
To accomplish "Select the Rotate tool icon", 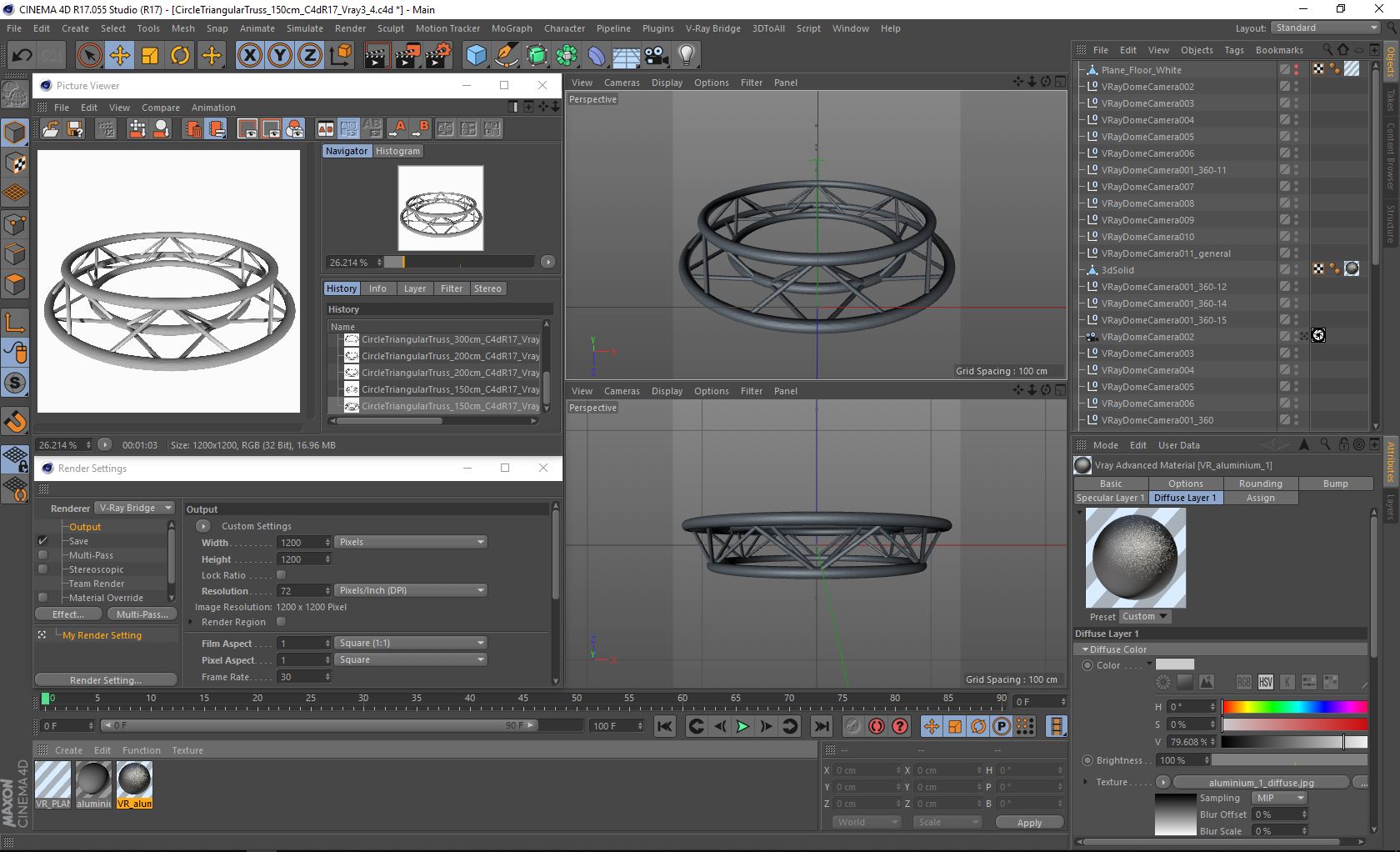I will click(x=180, y=56).
